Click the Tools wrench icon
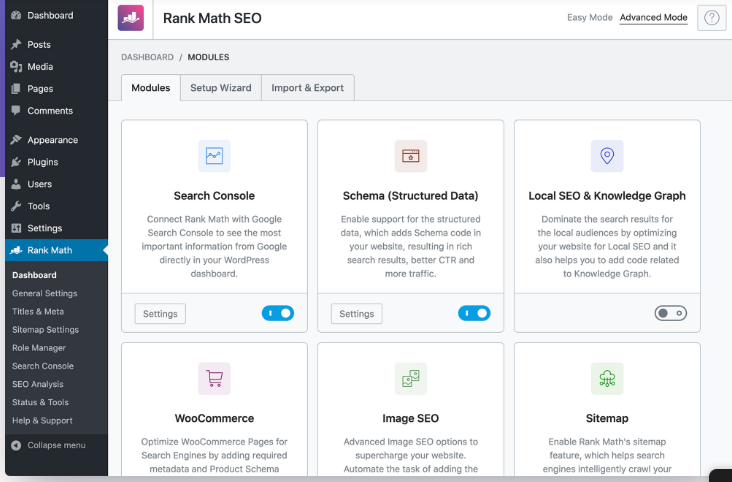732x482 pixels. [x=16, y=206]
